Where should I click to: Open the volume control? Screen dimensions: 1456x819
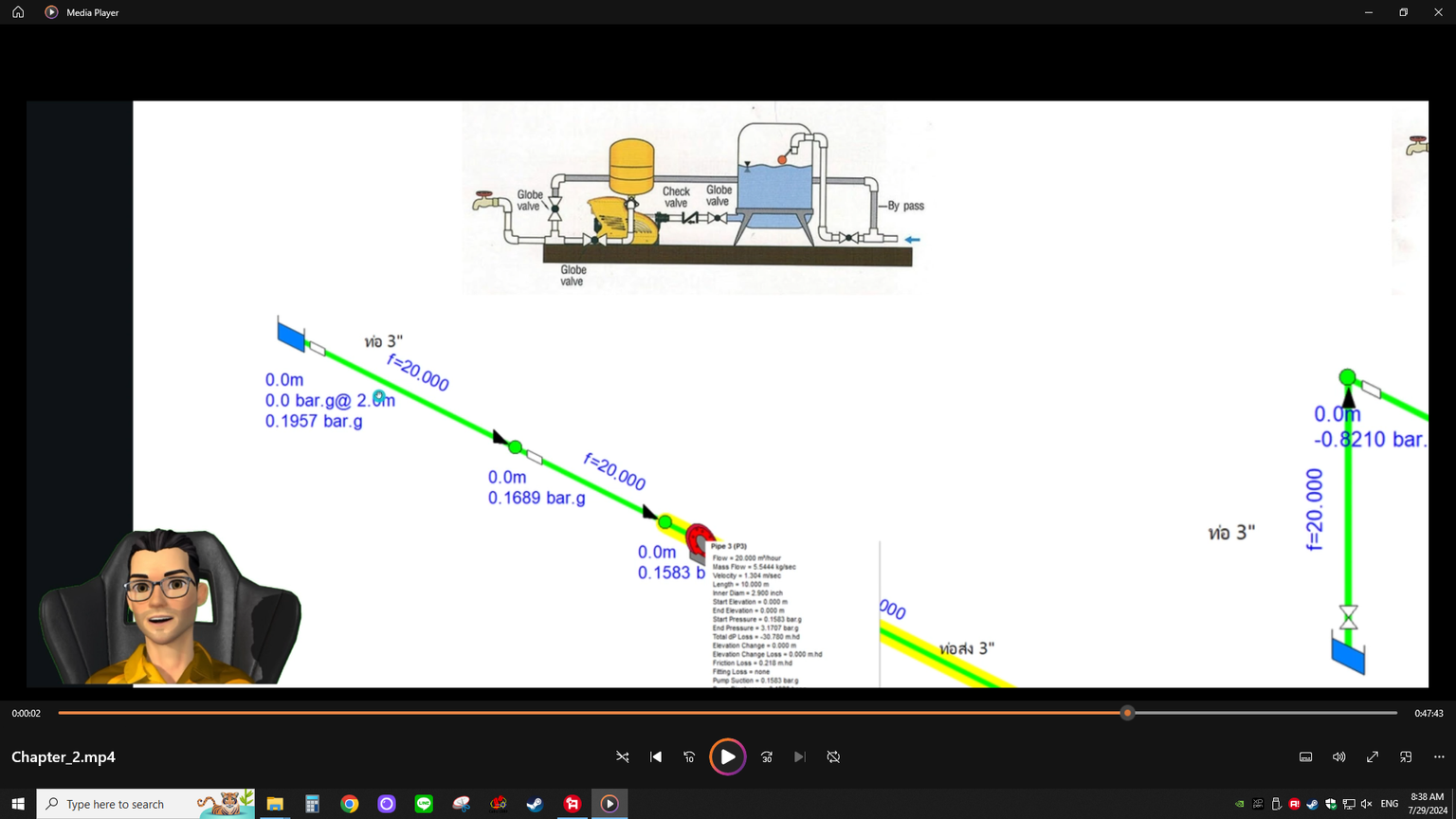pos(1338,756)
